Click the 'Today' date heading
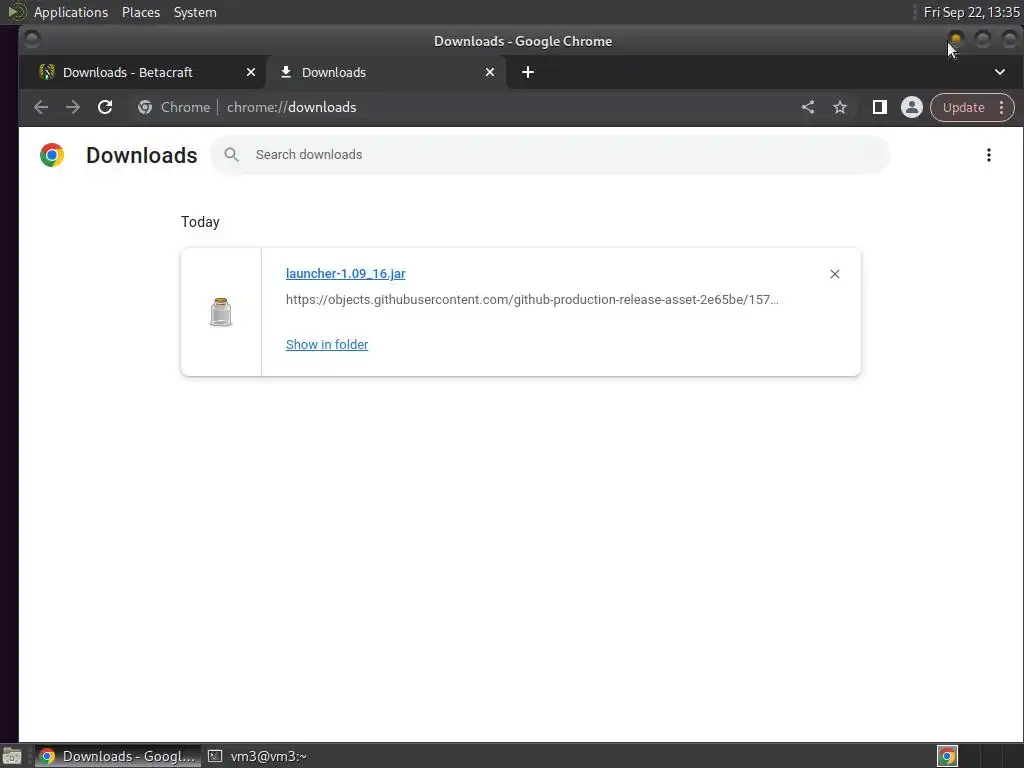This screenshot has height=768, width=1024. point(200,222)
